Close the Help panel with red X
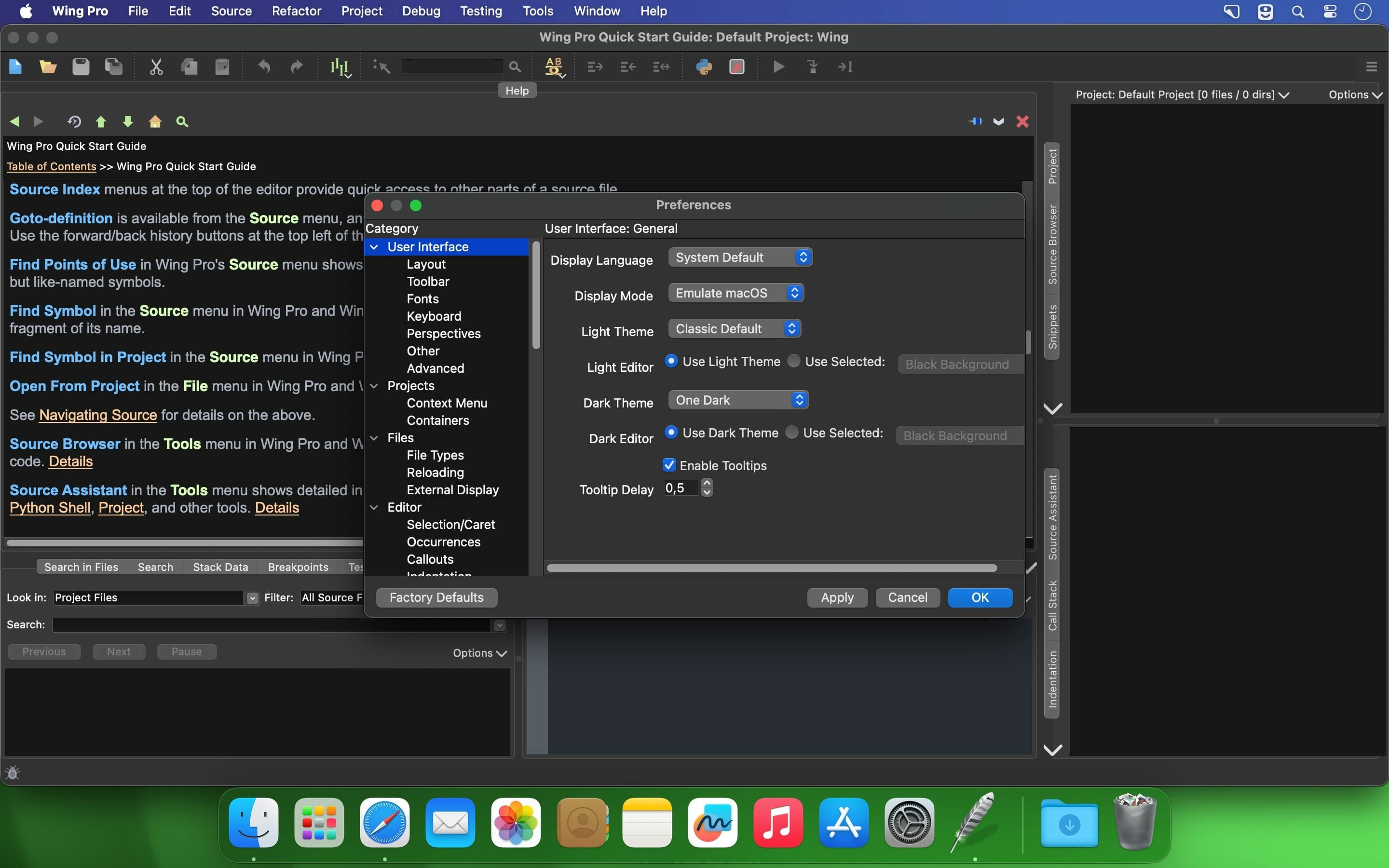This screenshot has width=1389, height=868. click(x=1022, y=122)
